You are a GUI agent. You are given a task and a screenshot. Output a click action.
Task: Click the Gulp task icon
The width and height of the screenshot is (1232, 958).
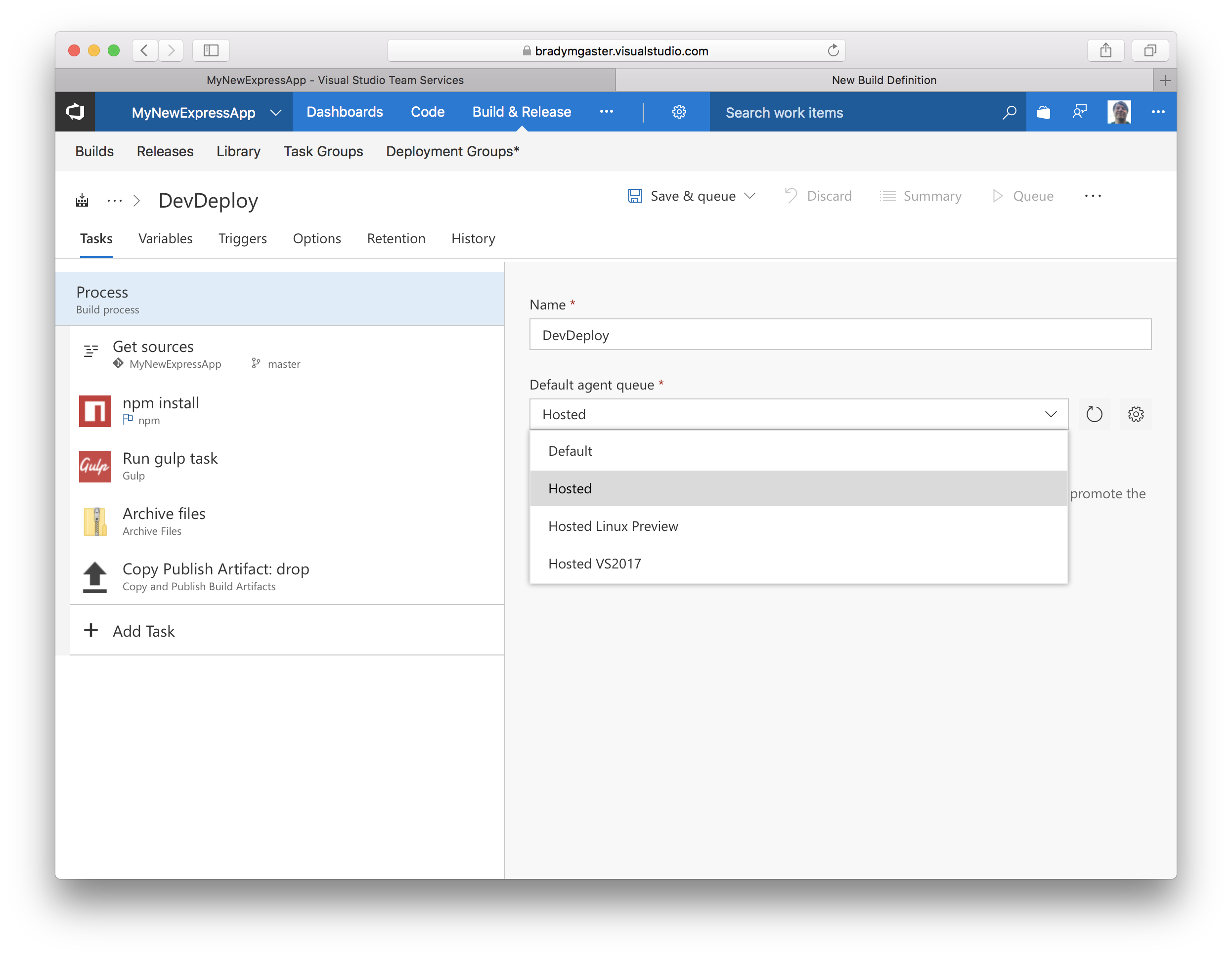(x=95, y=466)
